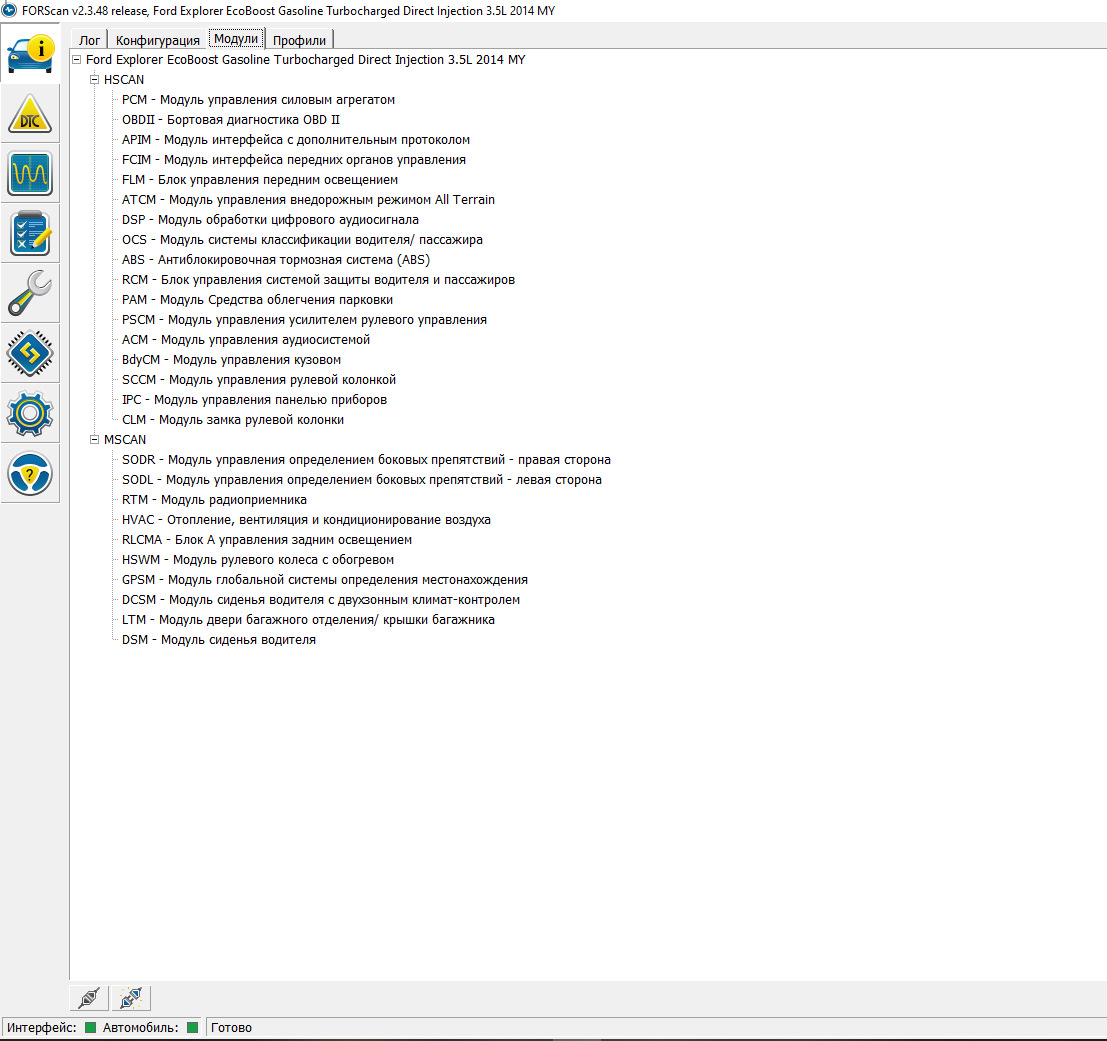Select the HSWM heated steering wheel row
The height and width of the screenshot is (1041, 1107).
258,560
